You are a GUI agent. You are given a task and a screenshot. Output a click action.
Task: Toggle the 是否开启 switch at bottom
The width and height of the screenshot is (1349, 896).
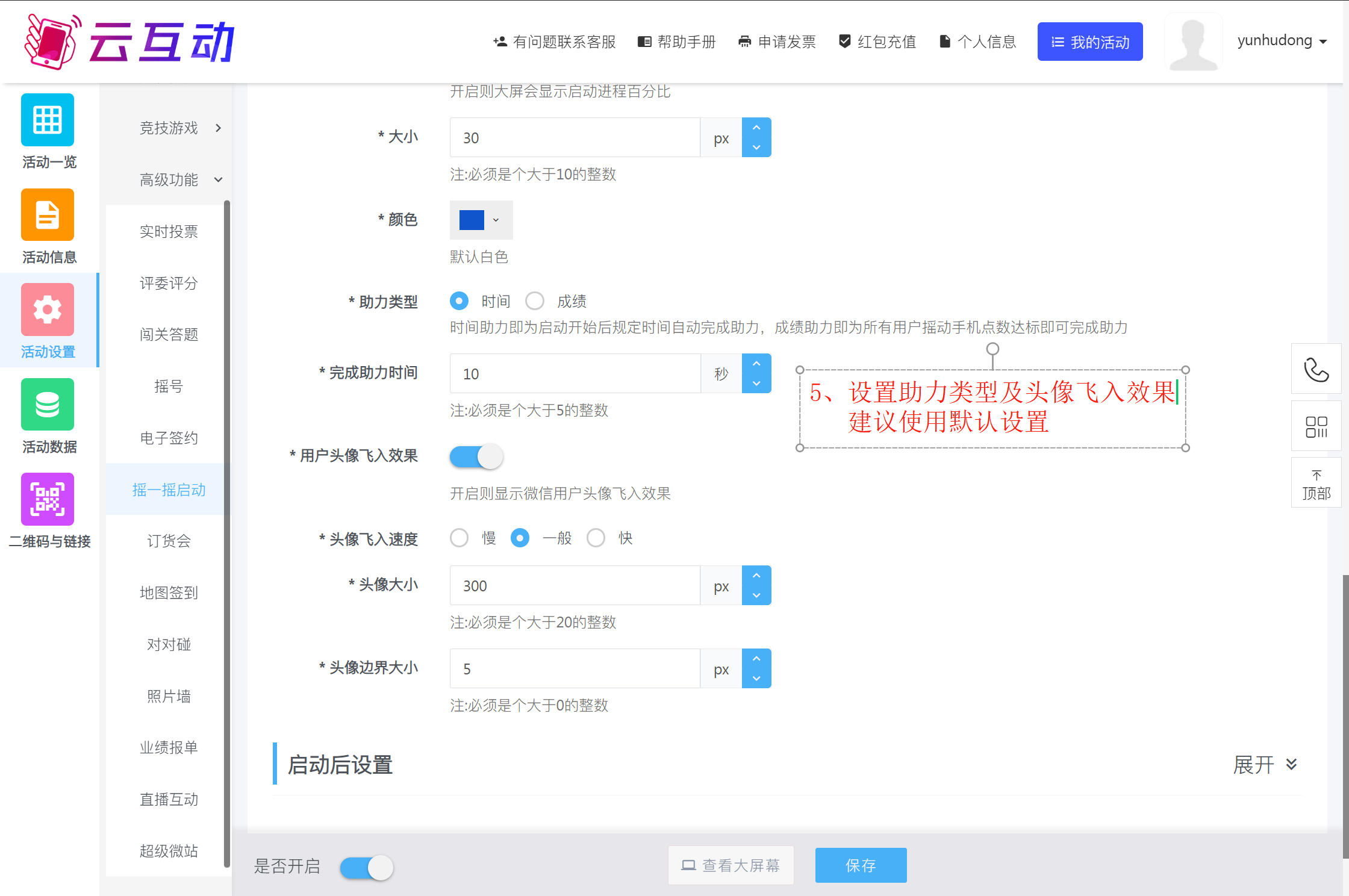(367, 868)
